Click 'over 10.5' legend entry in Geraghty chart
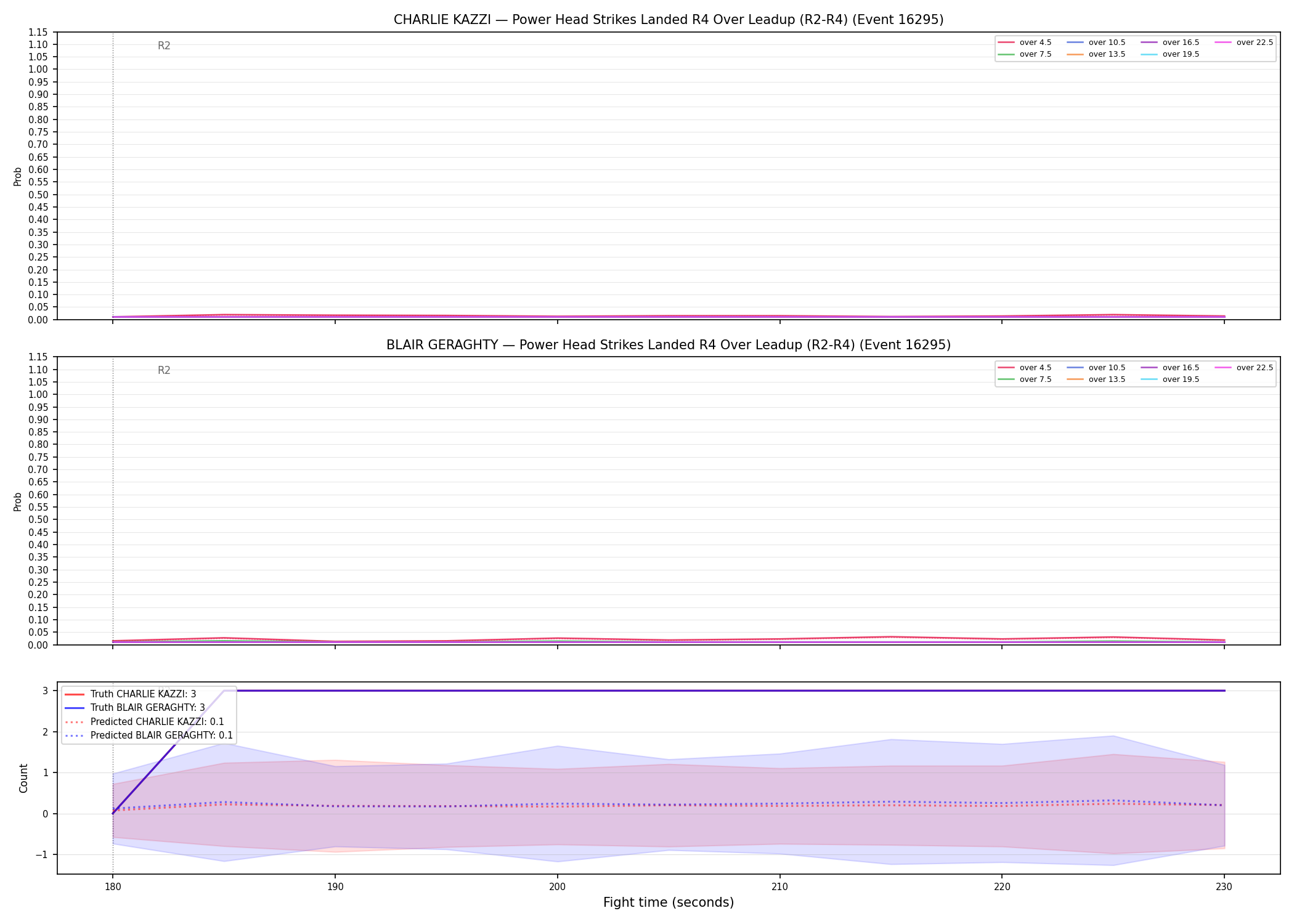 point(1096,368)
